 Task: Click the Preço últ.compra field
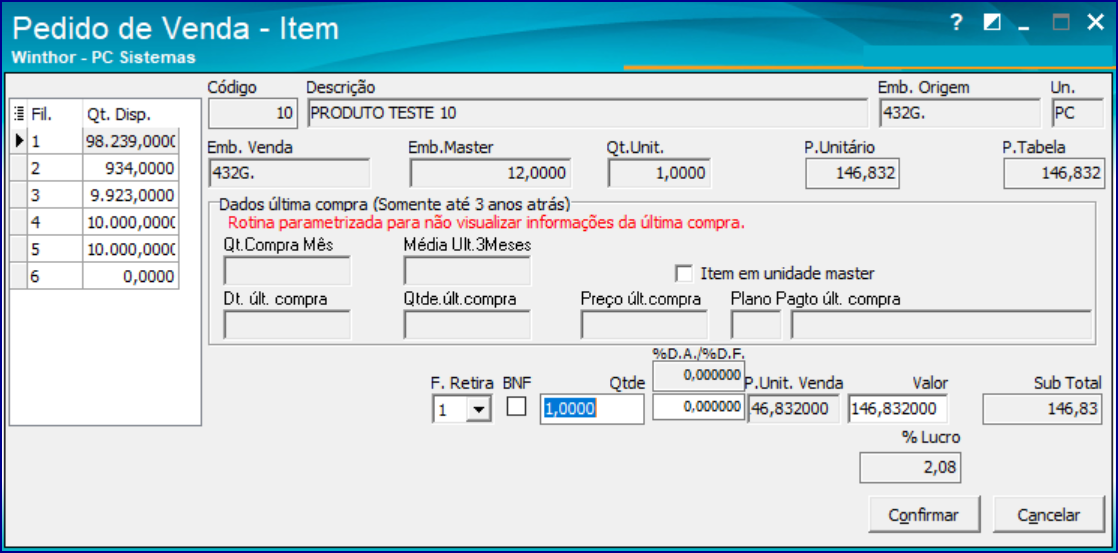pos(644,325)
